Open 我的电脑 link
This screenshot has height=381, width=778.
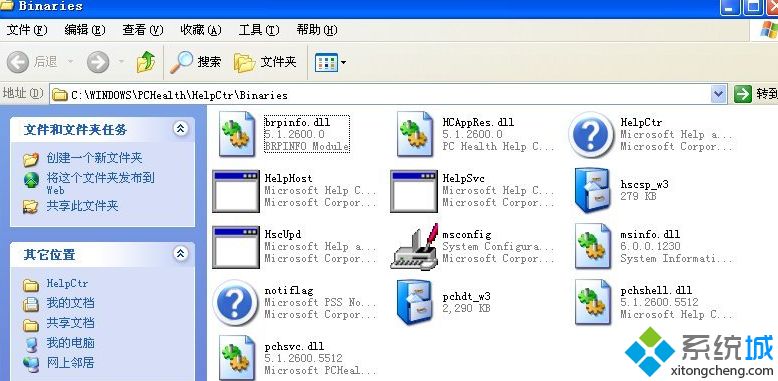coord(70,343)
